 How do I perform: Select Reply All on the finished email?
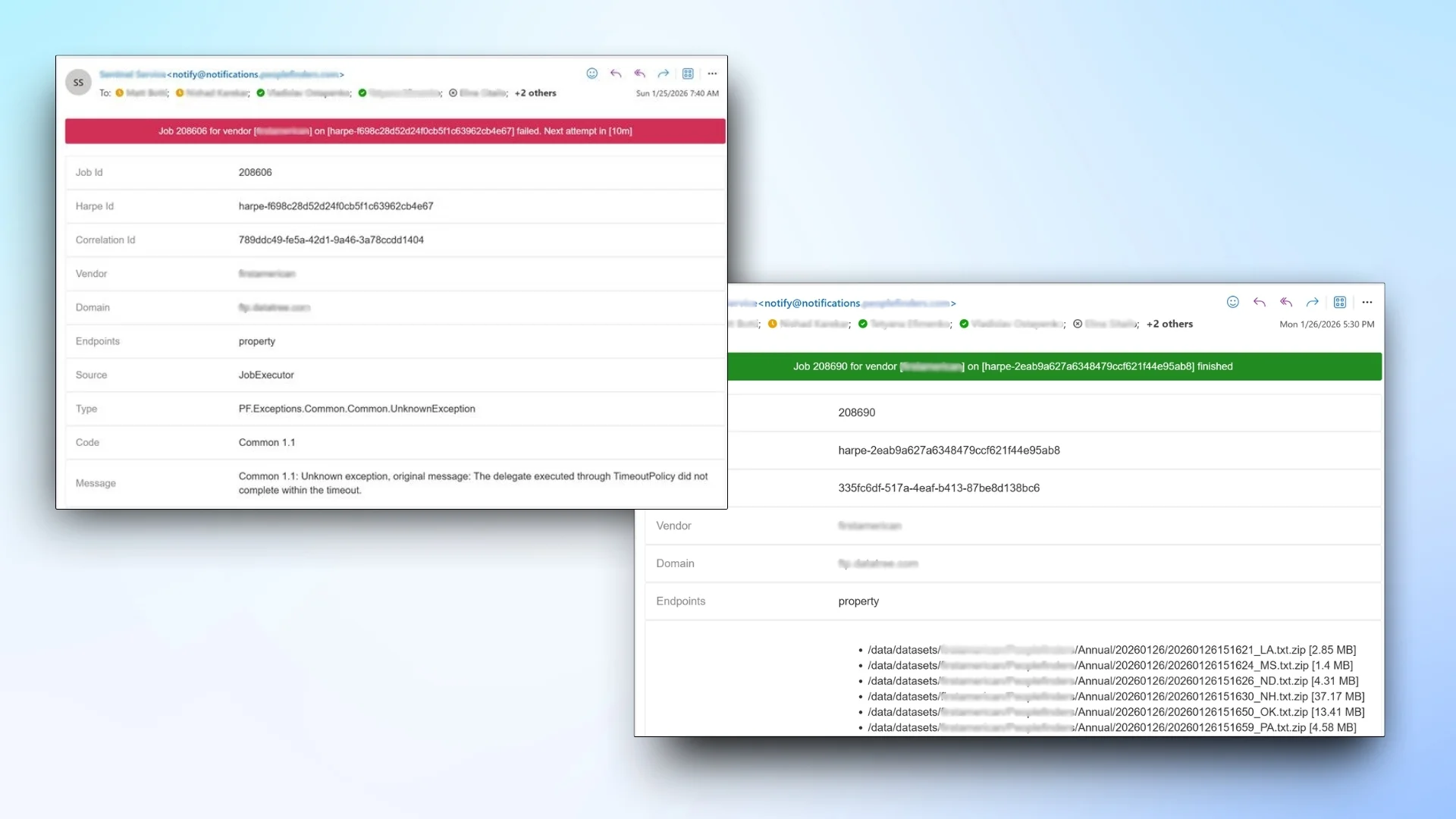point(1287,302)
